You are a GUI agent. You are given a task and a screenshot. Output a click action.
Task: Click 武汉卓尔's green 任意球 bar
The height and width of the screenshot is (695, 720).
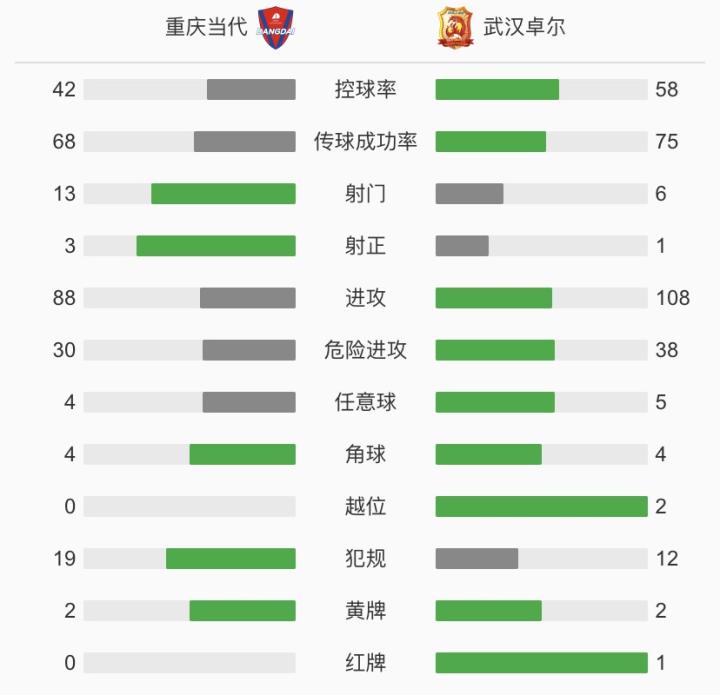[x=495, y=402]
